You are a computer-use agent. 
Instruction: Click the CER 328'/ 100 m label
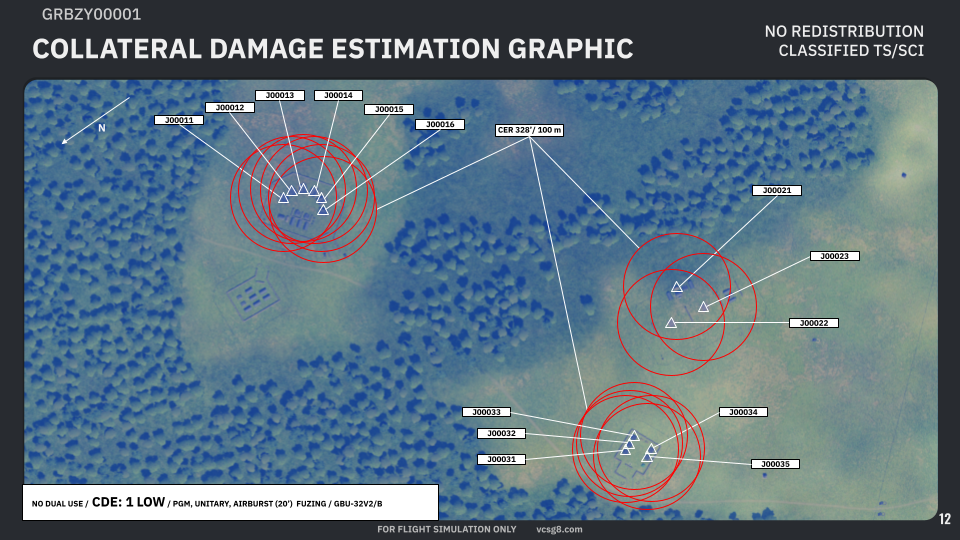[529, 130]
